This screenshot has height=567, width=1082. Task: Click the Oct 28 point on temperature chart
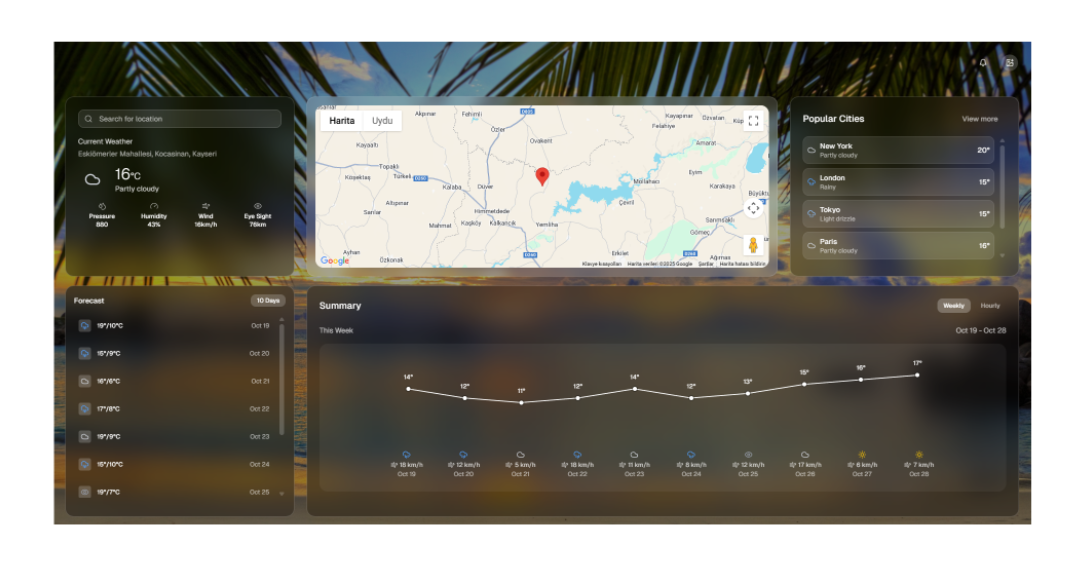click(917, 375)
